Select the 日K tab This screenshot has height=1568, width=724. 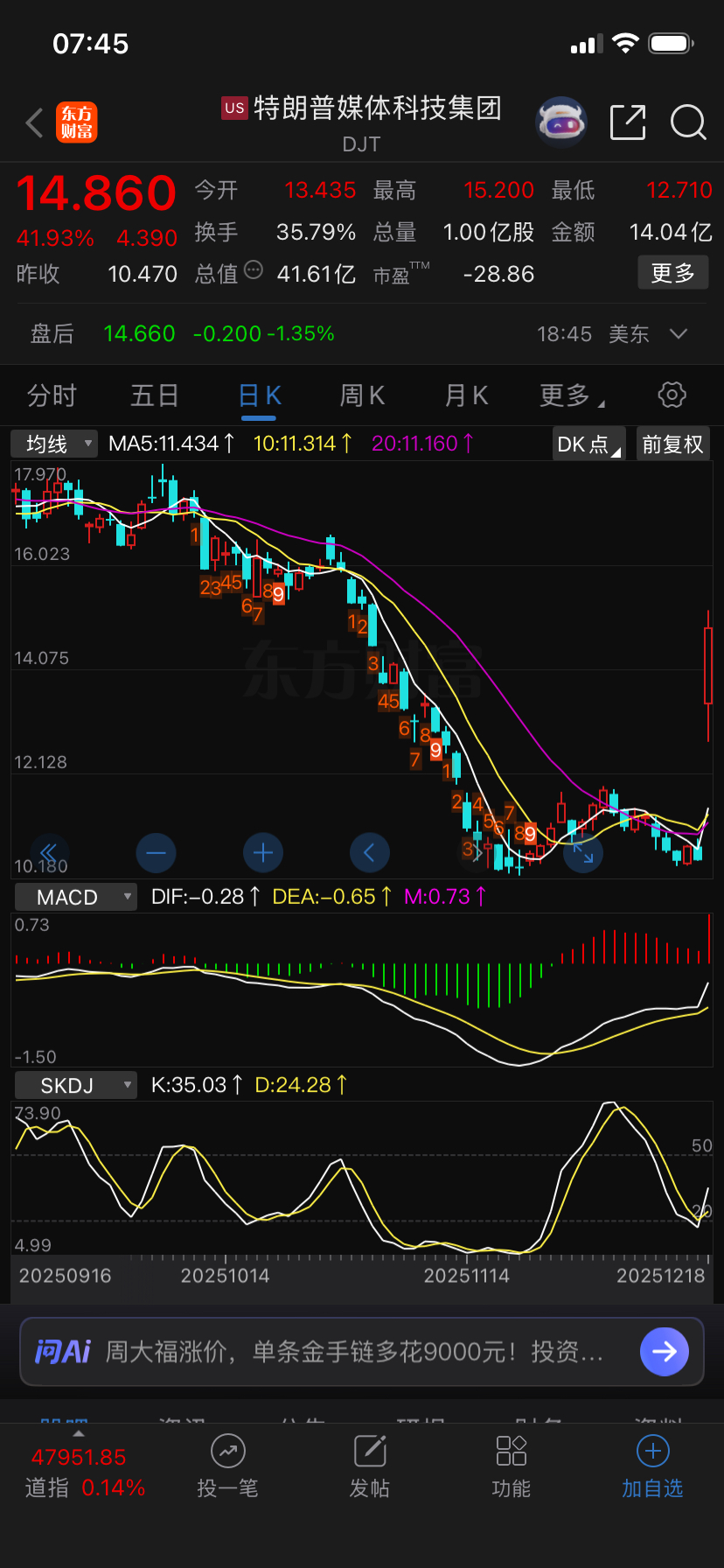click(259, 395)
